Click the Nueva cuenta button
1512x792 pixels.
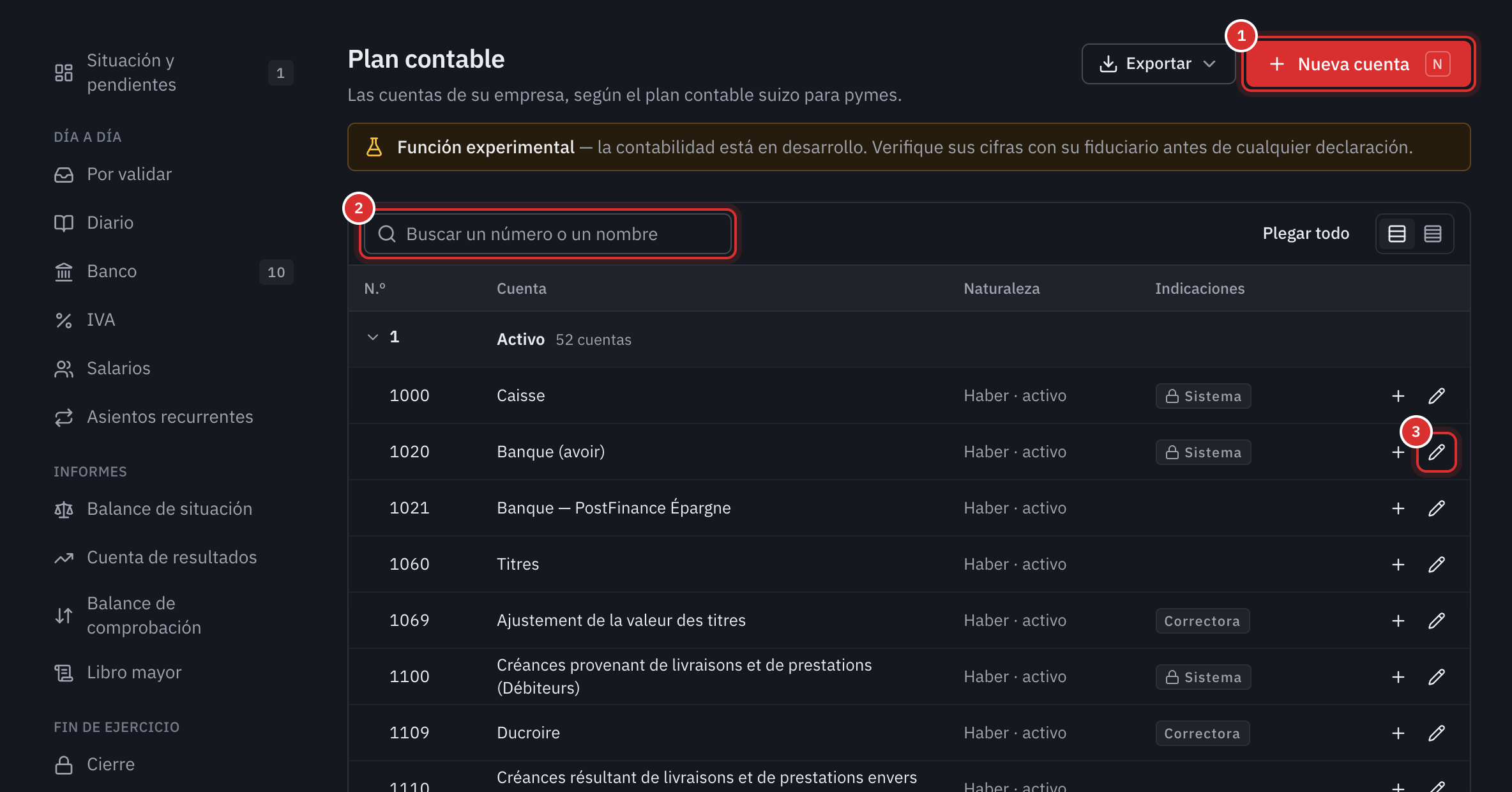pyautogui.click(x=1359, y=64)
